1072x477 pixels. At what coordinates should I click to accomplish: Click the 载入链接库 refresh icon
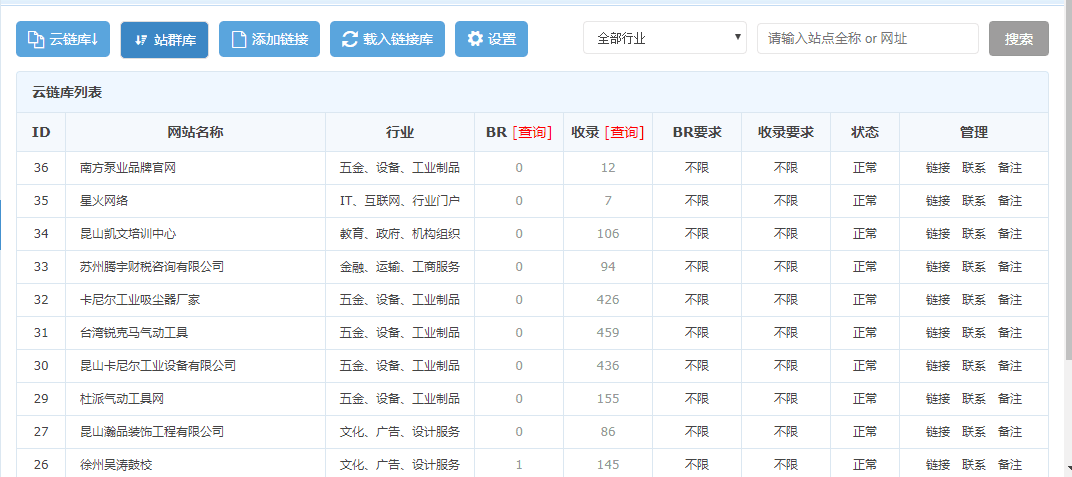349,40
